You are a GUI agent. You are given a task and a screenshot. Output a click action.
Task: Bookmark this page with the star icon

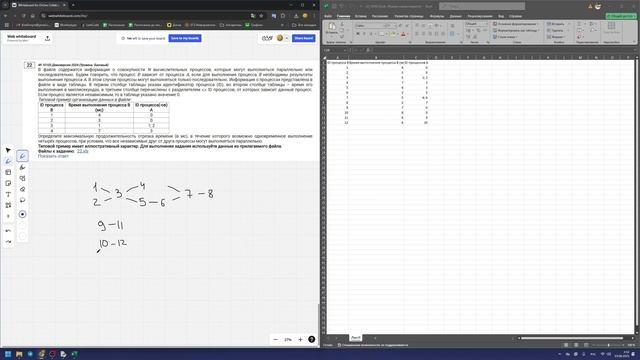261,16
